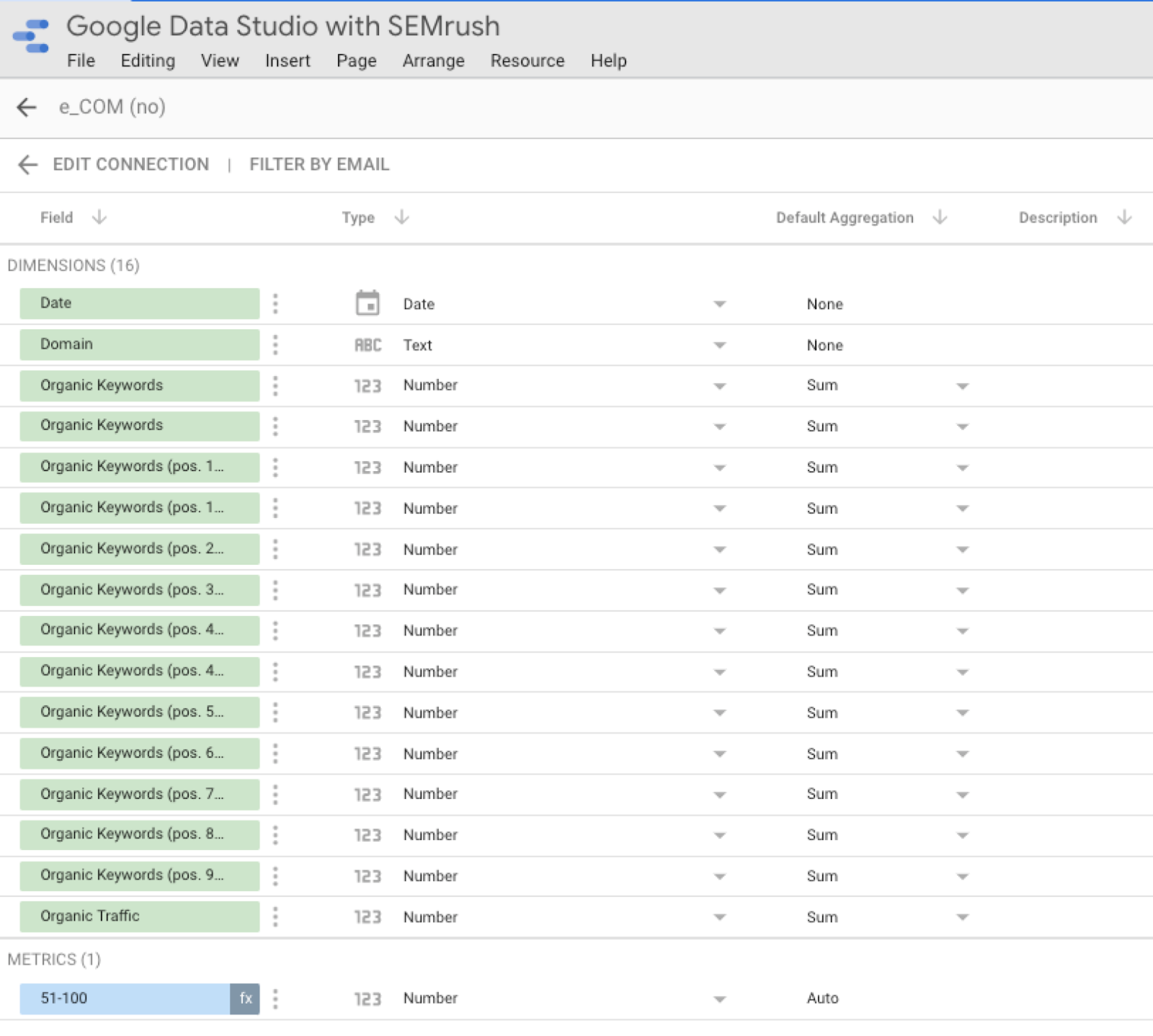
Task: Open aggregation dropdown for Organic Traffic
Action: pos(962,917)
